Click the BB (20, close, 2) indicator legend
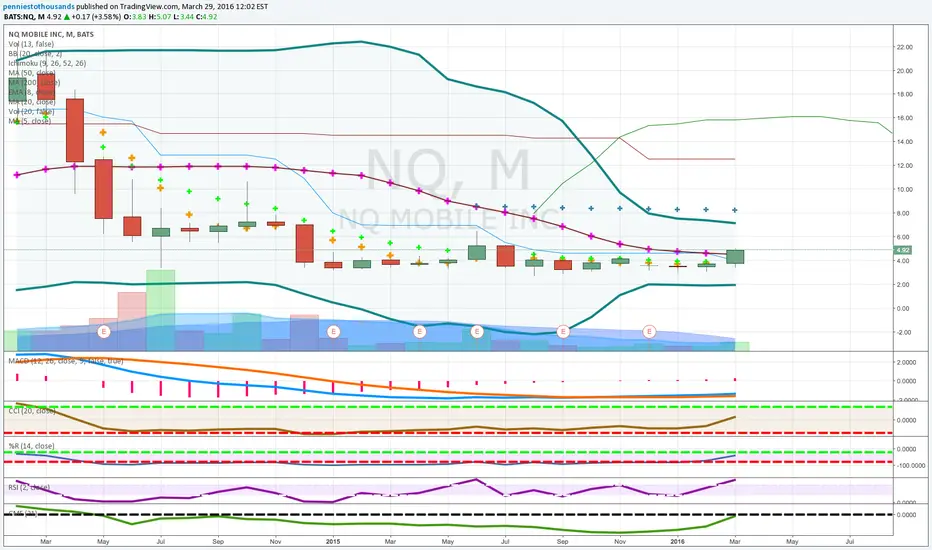The image size is (932, 550). coord(35,54)
